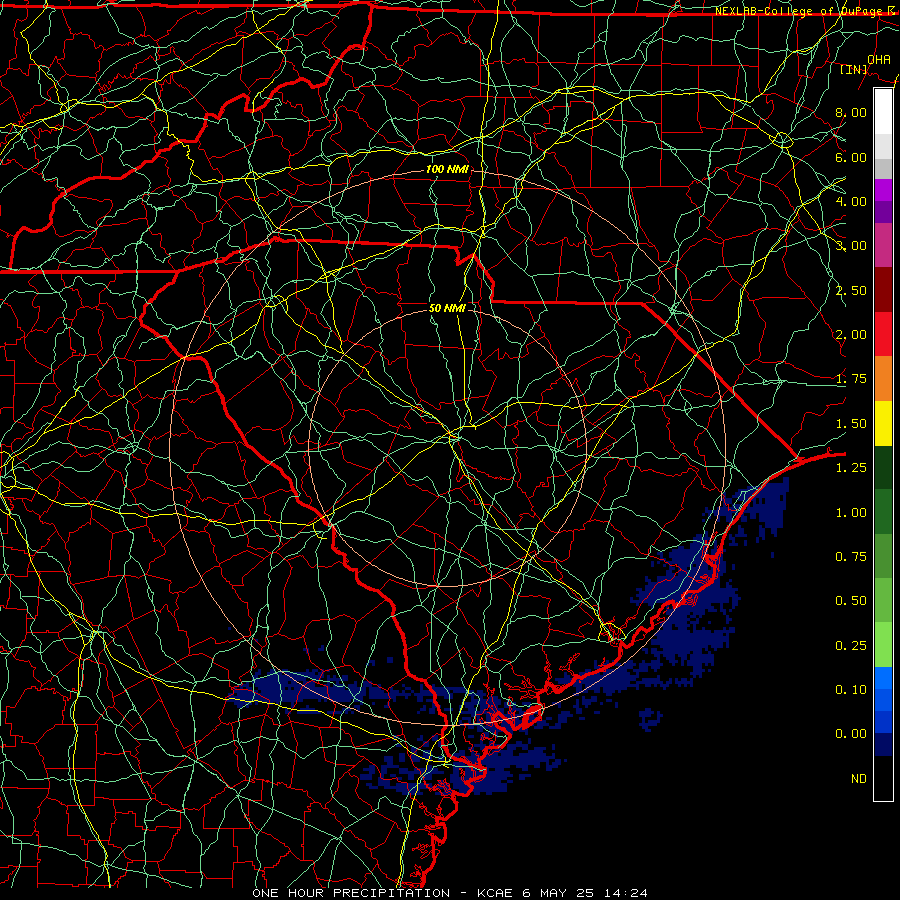The height and width of the screenshot is (900, 900).
Task: Click the 'ONE HOUR PRECIPITATION' caption text
Action: click(351, 893)
